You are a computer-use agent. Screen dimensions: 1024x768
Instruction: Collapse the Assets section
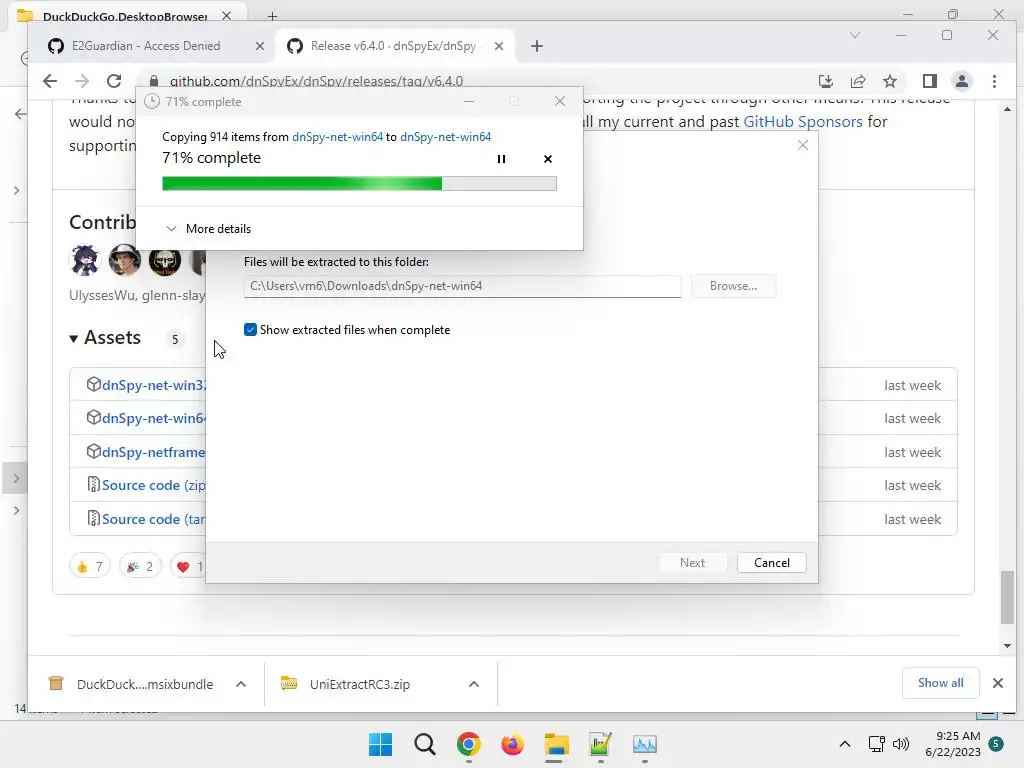pos(105,338)
